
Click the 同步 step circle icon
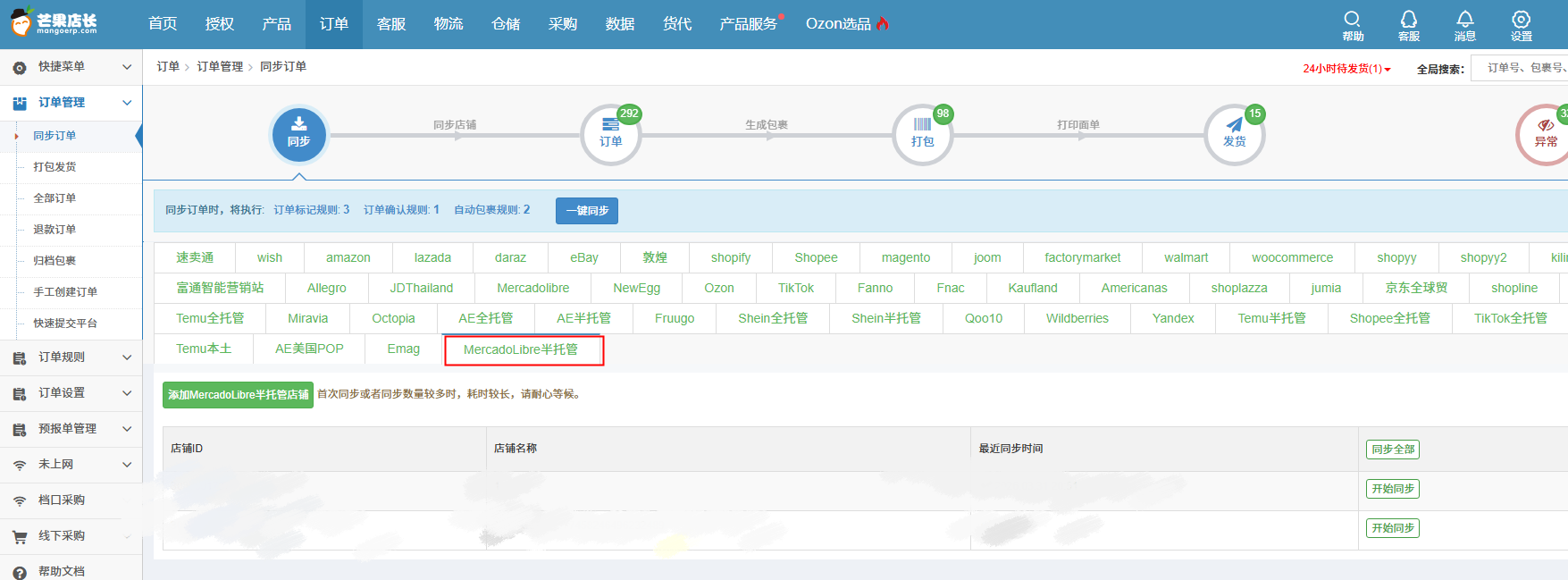pos(298,135)
